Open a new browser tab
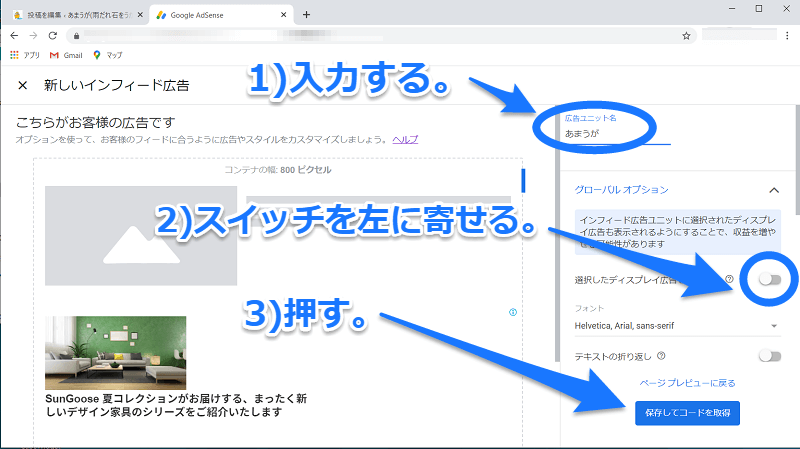The image size is (800, 449). pos(306,14)
